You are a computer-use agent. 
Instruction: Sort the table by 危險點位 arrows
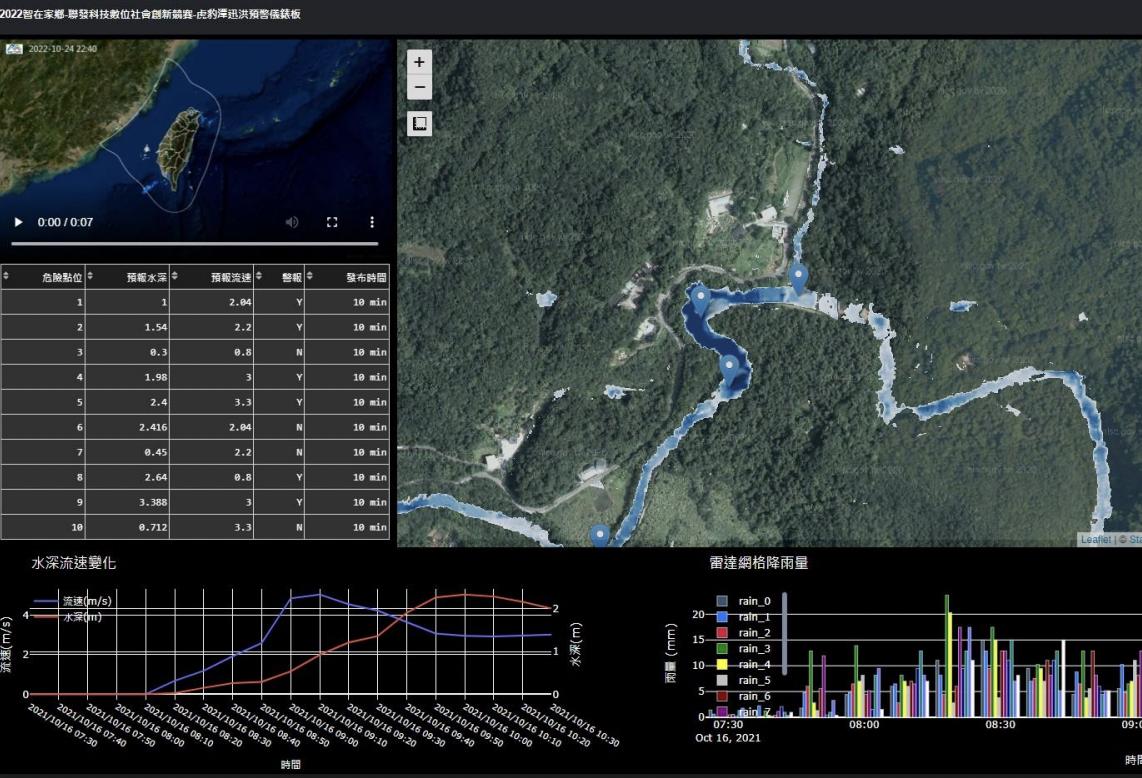click(6, 276)
